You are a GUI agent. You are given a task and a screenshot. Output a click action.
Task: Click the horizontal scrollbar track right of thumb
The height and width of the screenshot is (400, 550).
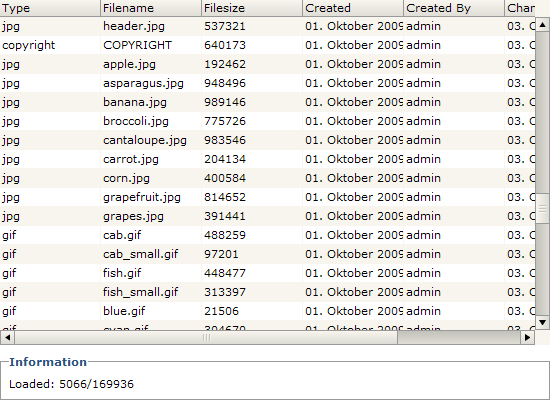[459, 338]
